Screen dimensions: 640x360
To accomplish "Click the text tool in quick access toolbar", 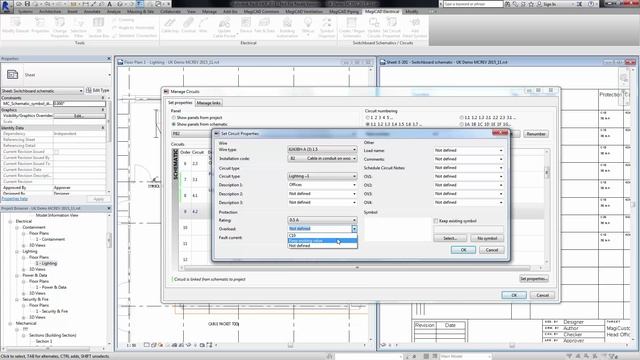I will (109, 4).
